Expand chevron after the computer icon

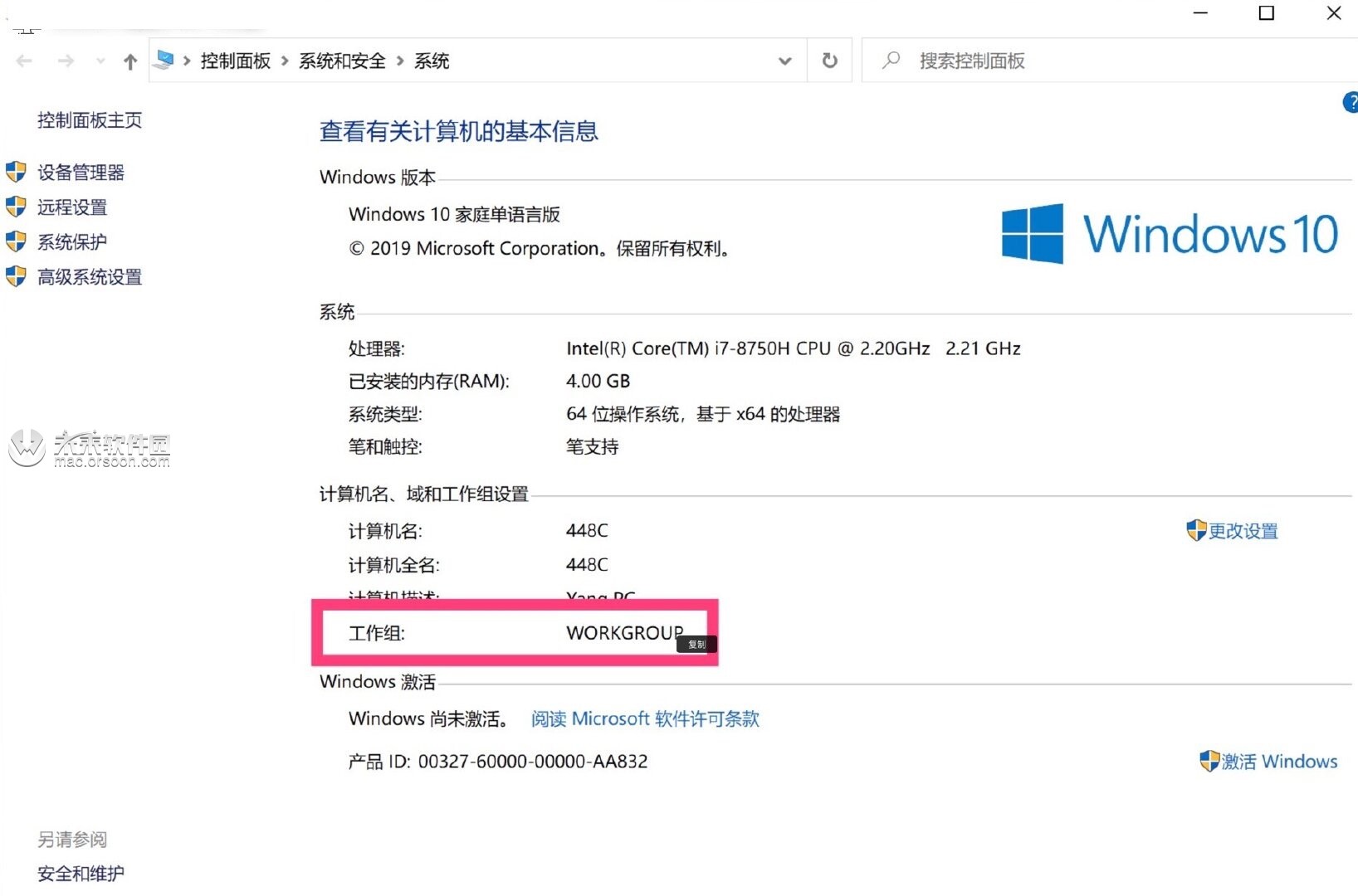187,61
